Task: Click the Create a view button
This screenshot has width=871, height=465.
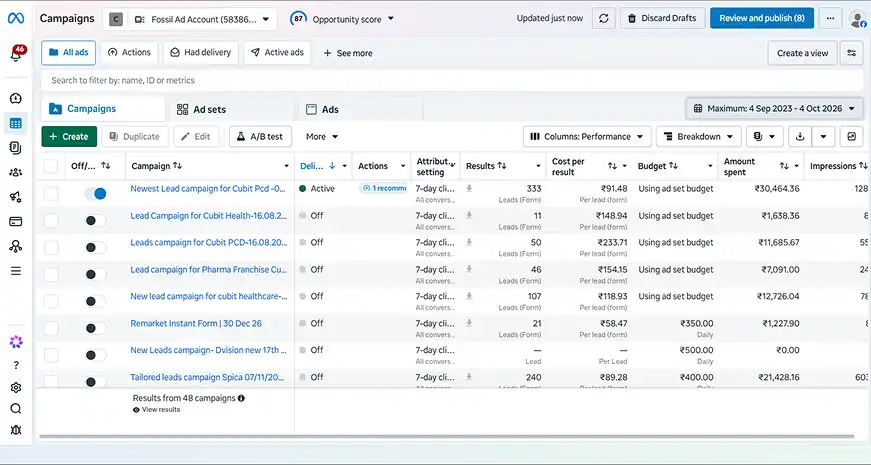Action: click(x=802, y=53)
